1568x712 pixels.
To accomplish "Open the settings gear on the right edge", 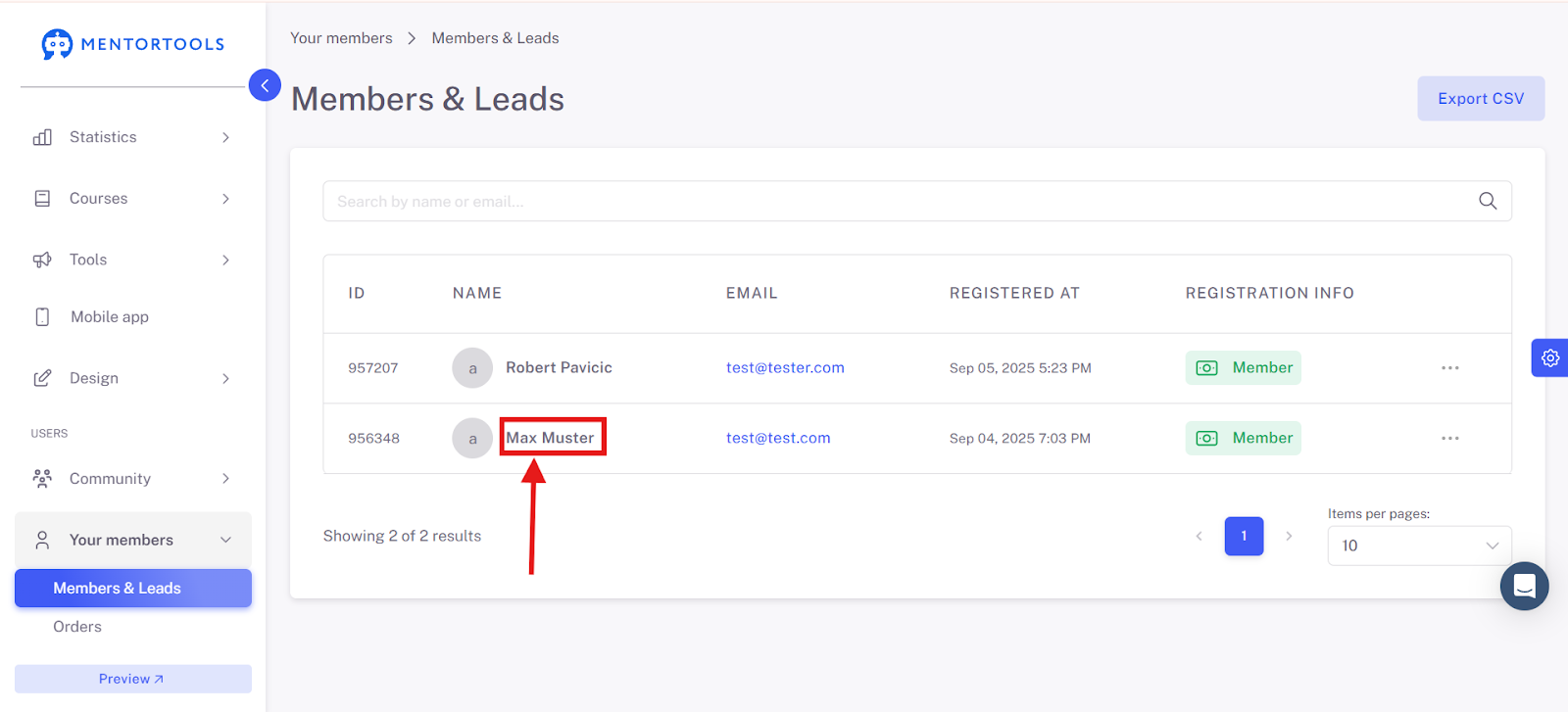I will [1550, 358].
